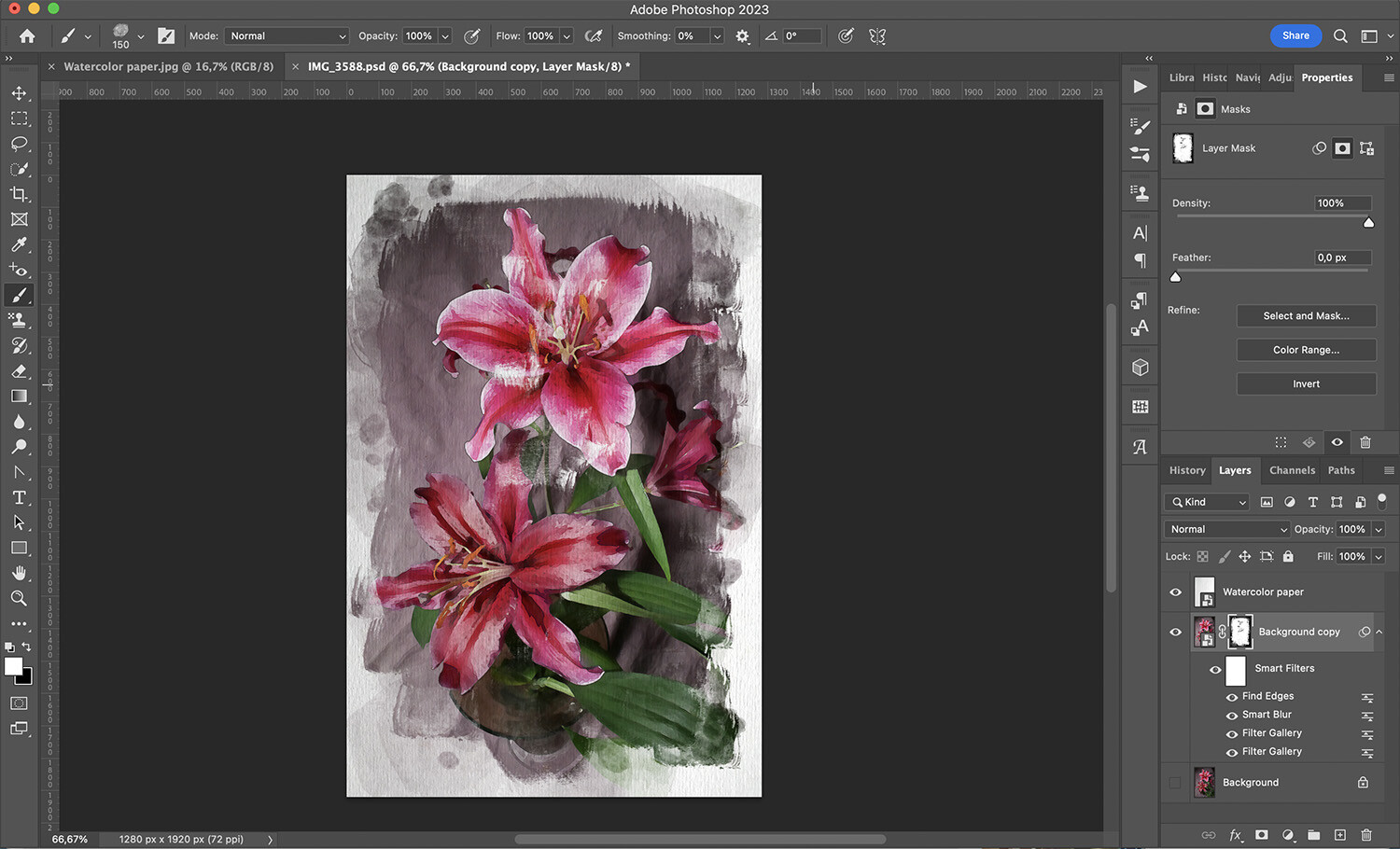Open the blend Mode dropdown in options bar
Viewport: 1400px width, 849px height.
[x=286, y=35]
